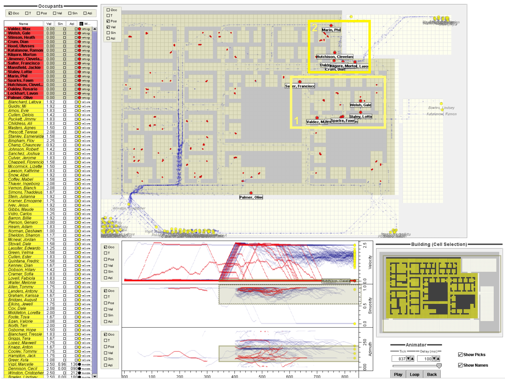This screenshot has height=380, width=506.
Task: Select the Marin, Phil marker on the map
Action: tap(331, 26)
